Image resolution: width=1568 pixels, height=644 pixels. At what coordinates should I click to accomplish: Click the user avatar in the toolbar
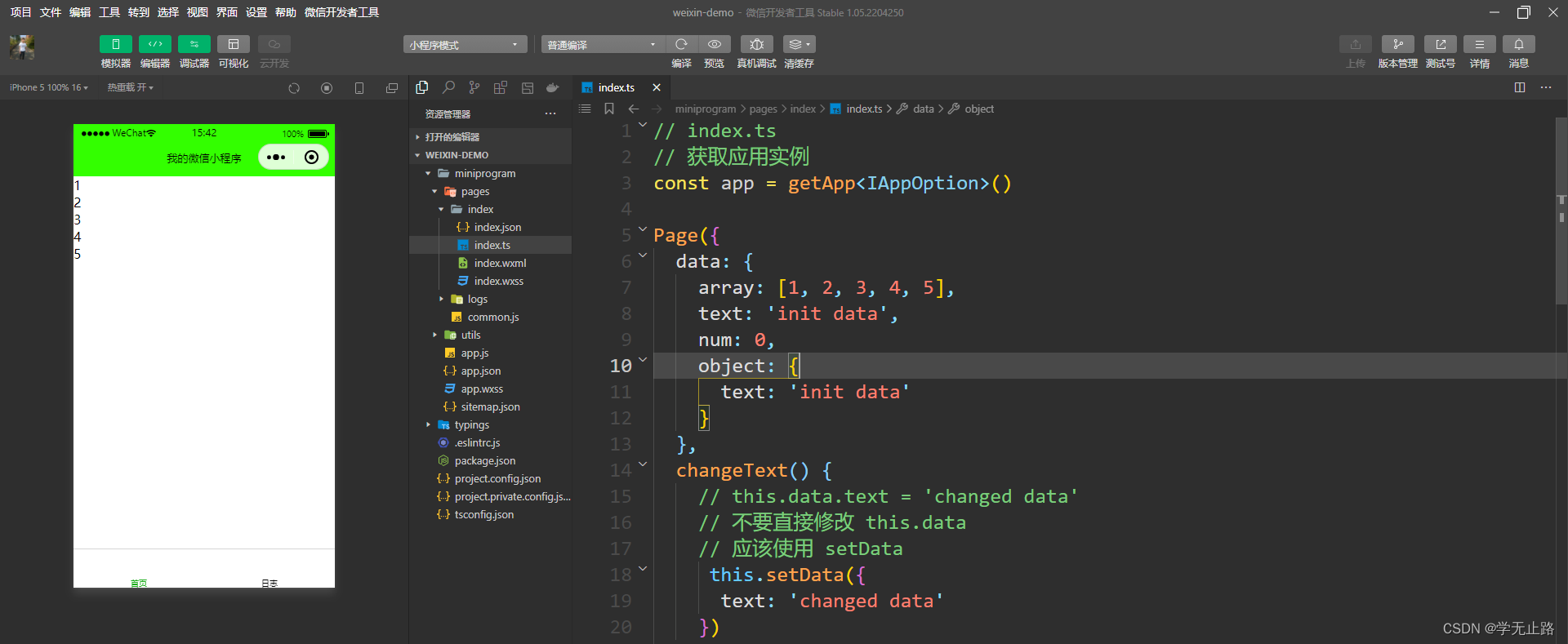pyautogui.click(x=22, y=47)
